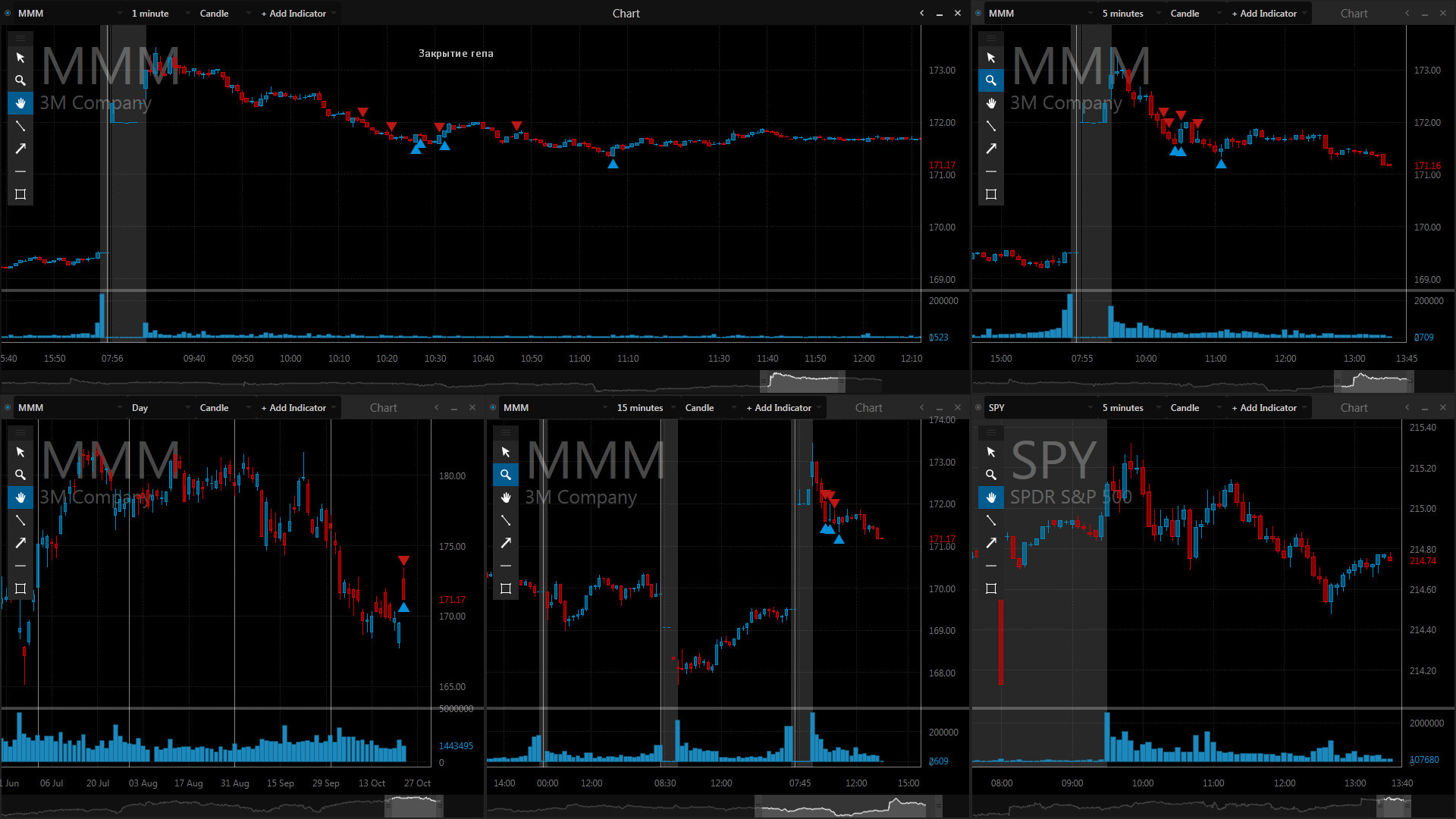Screen dimensions: 1456x819
Task: Toggle link indicator of MMM Day panel
Action: 8,407
